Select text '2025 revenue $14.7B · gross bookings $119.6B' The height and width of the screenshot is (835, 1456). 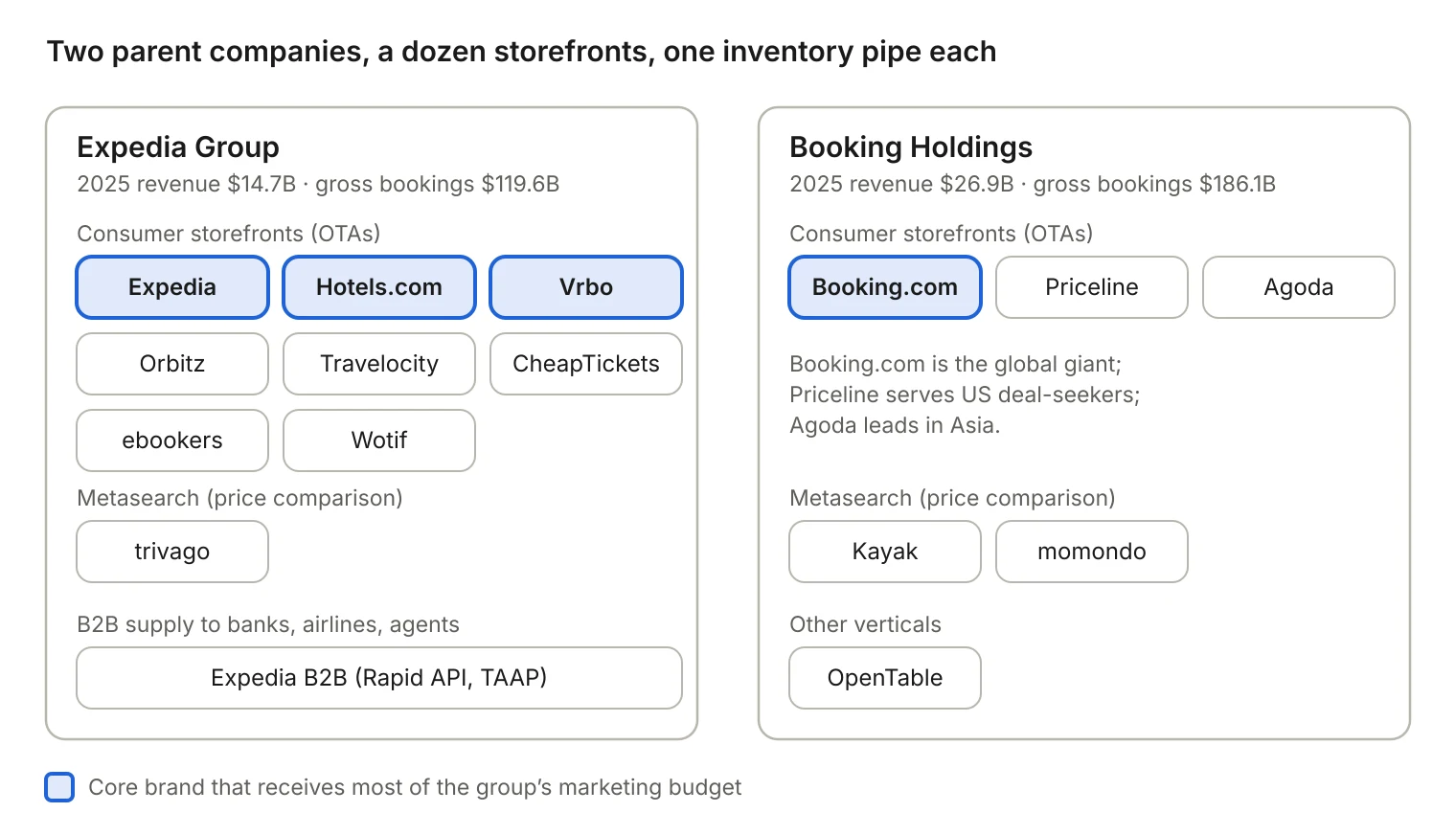[x=318, y=184]
